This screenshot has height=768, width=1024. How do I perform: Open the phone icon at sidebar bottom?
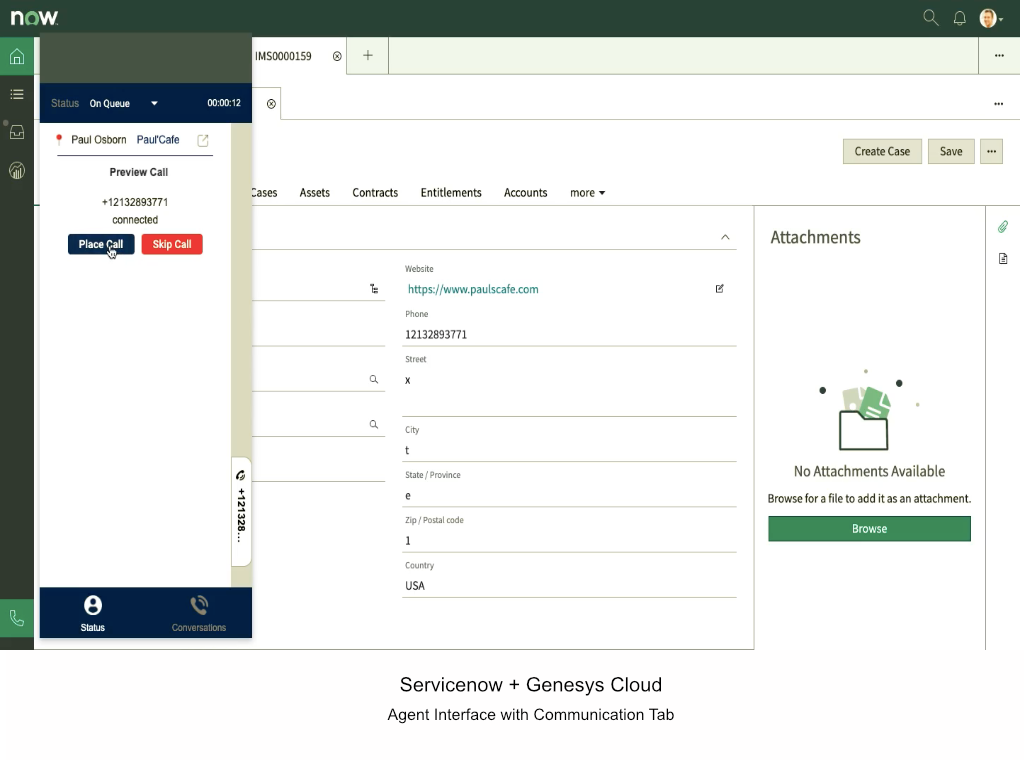17,618
